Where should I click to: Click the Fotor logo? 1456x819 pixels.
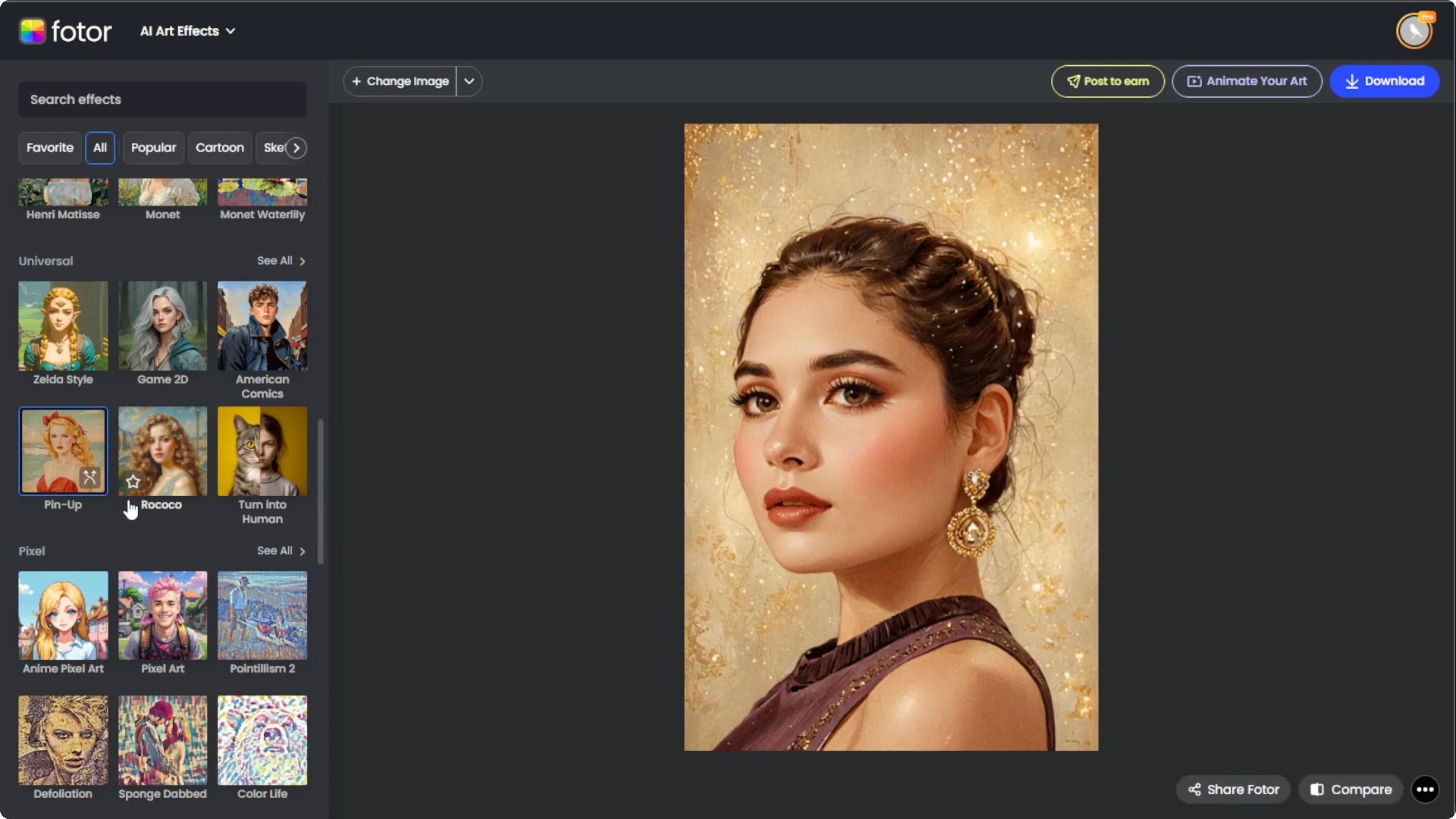point(66,31)
